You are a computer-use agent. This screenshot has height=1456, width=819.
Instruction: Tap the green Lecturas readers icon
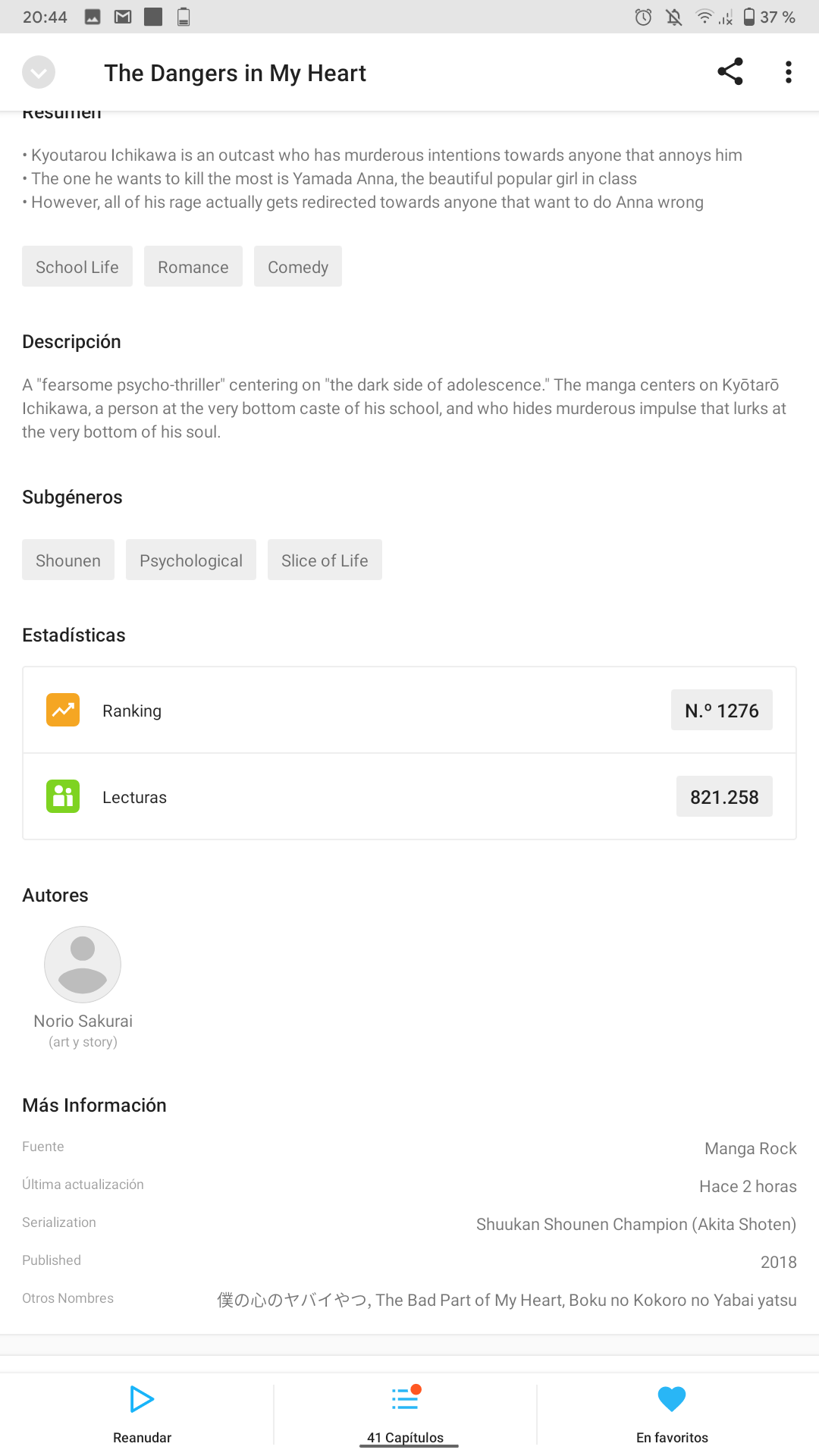[x=63, y=796]
